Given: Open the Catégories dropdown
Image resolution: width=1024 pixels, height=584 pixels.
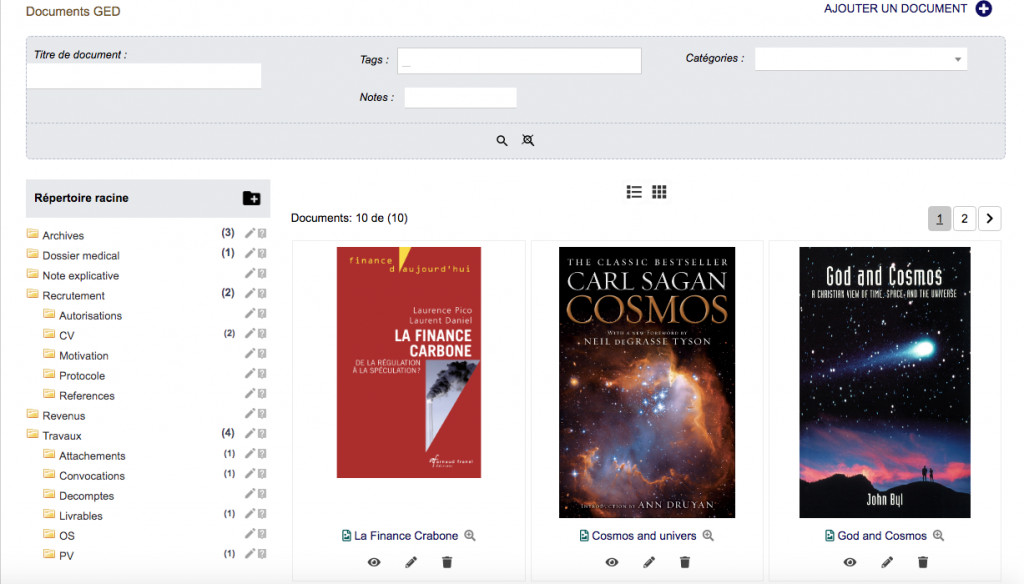Looking at the screenshot, I should pyautogui.click(x=861, y=59).
